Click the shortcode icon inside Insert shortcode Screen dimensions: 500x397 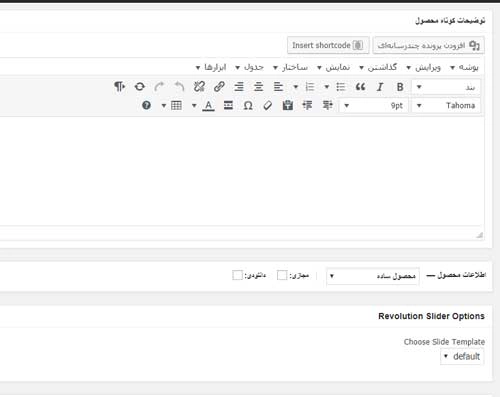(x=358, y=45)
